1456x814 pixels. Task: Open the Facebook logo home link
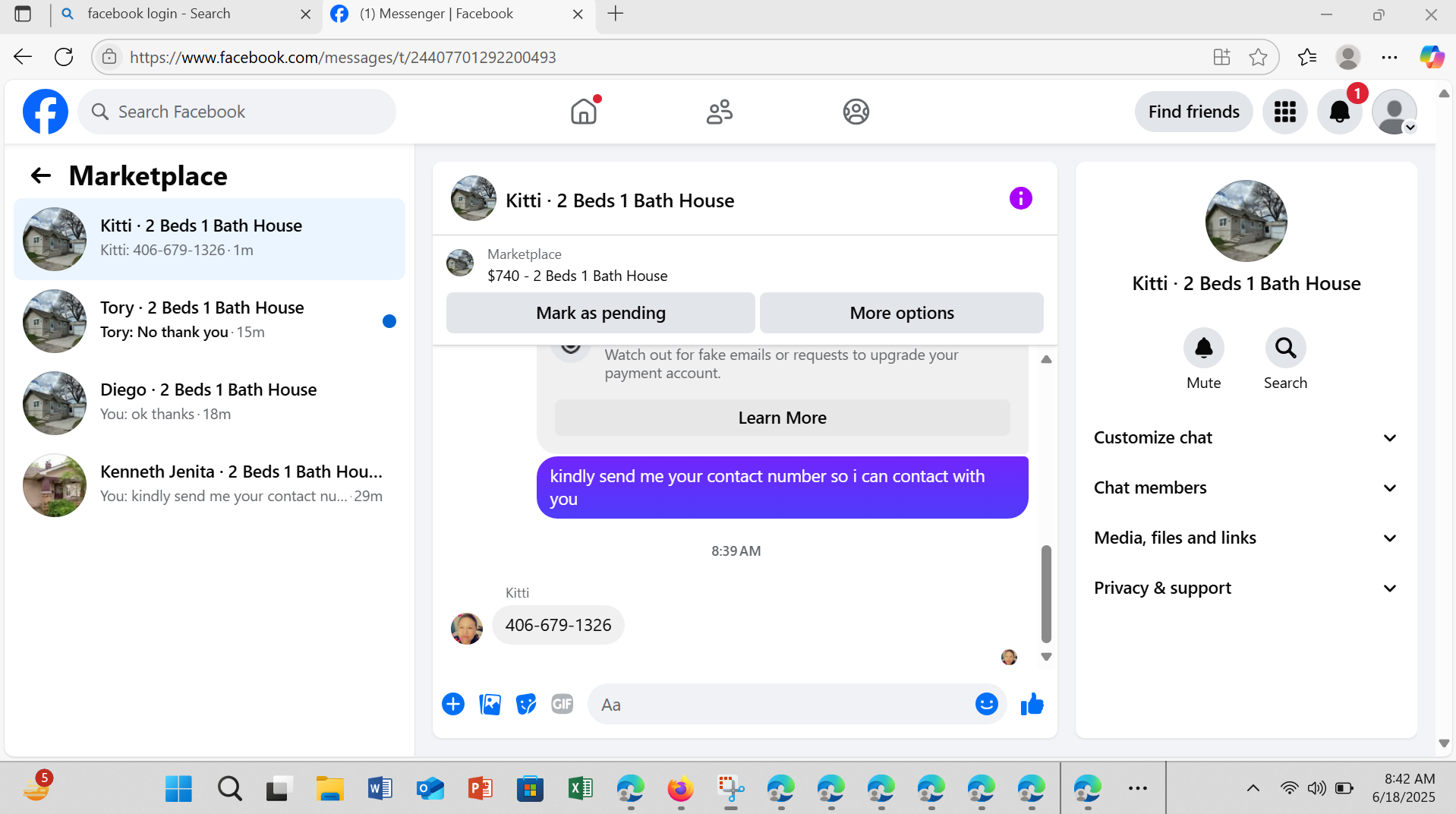point(46,112)
